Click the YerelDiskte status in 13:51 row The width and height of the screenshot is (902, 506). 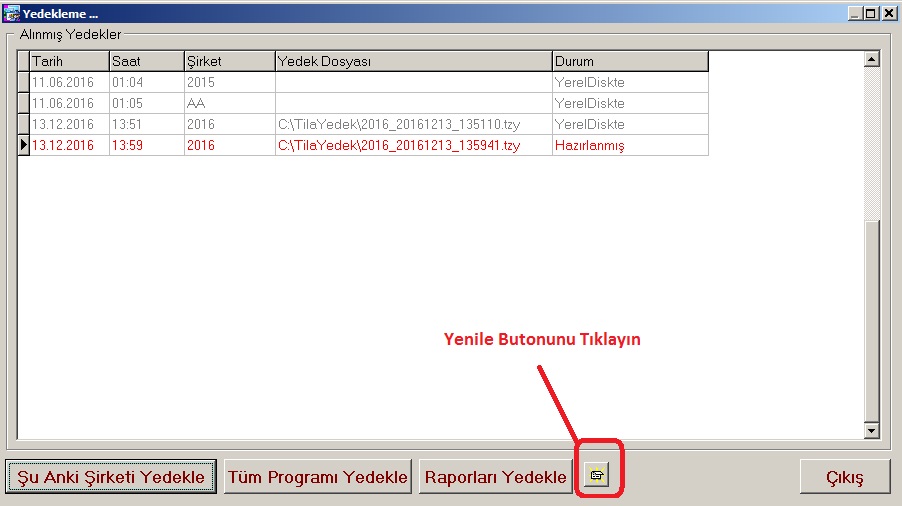pyautogui.click(x=630, y=124)
